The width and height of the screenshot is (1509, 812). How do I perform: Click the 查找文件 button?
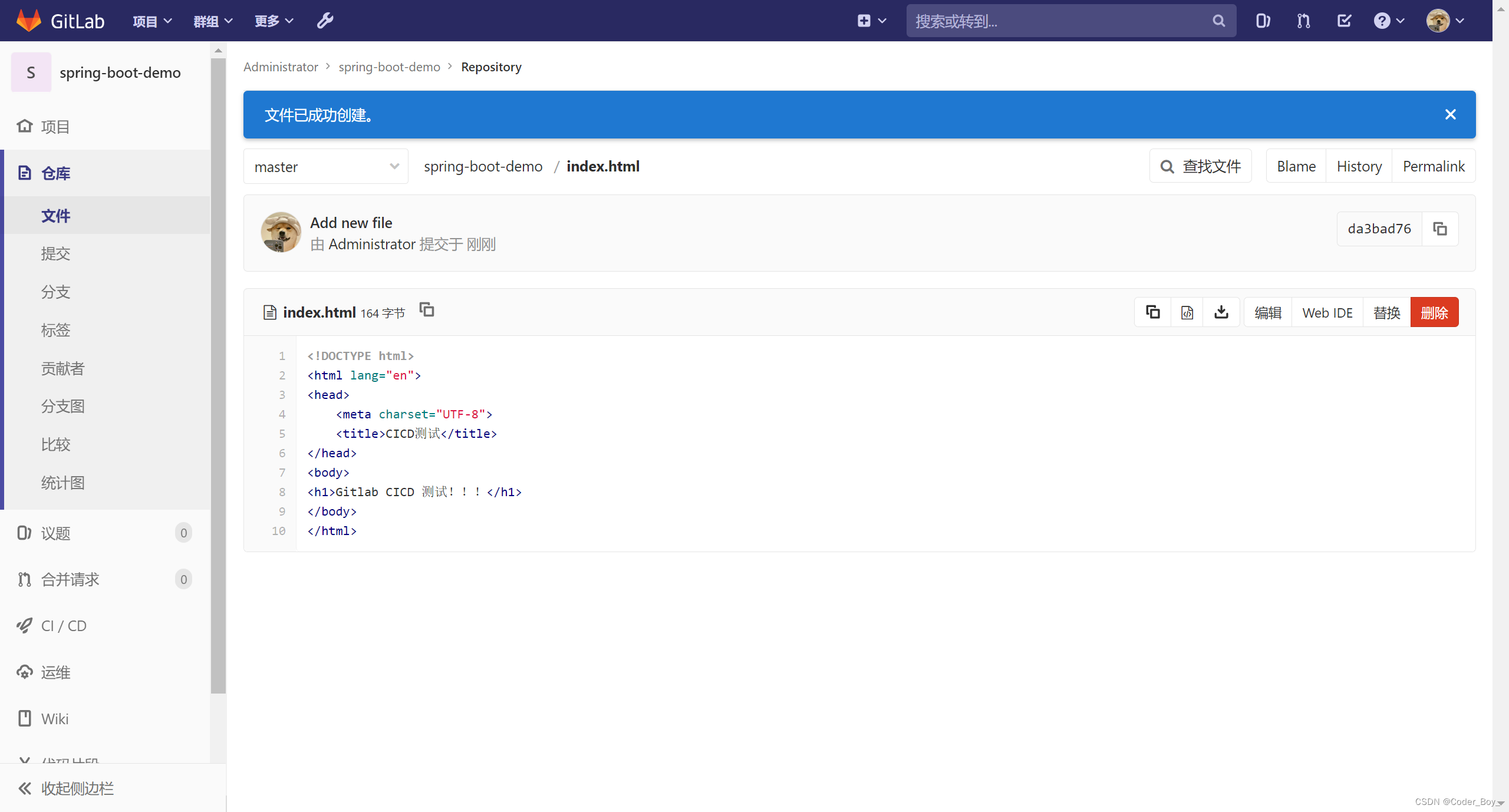tap(1200, 166)
